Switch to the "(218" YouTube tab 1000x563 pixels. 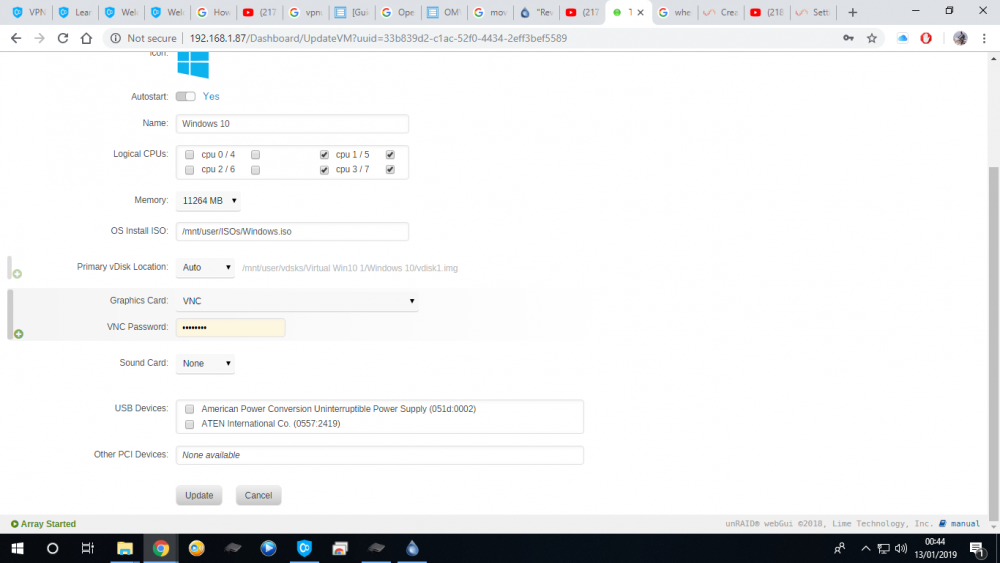(767, 12)
